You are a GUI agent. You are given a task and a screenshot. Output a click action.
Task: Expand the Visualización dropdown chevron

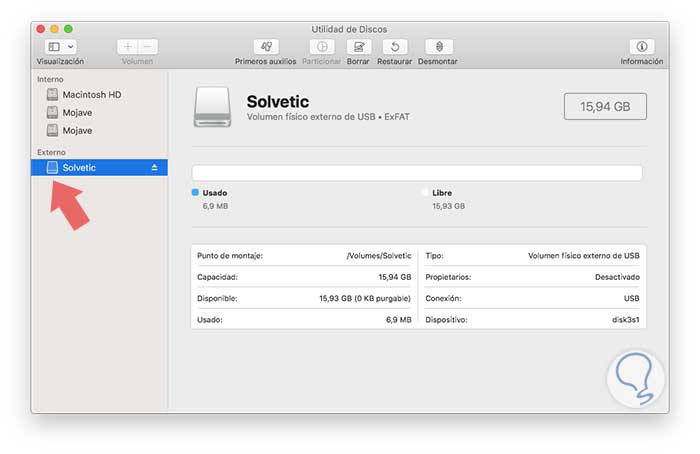click(x=71, y=47)
